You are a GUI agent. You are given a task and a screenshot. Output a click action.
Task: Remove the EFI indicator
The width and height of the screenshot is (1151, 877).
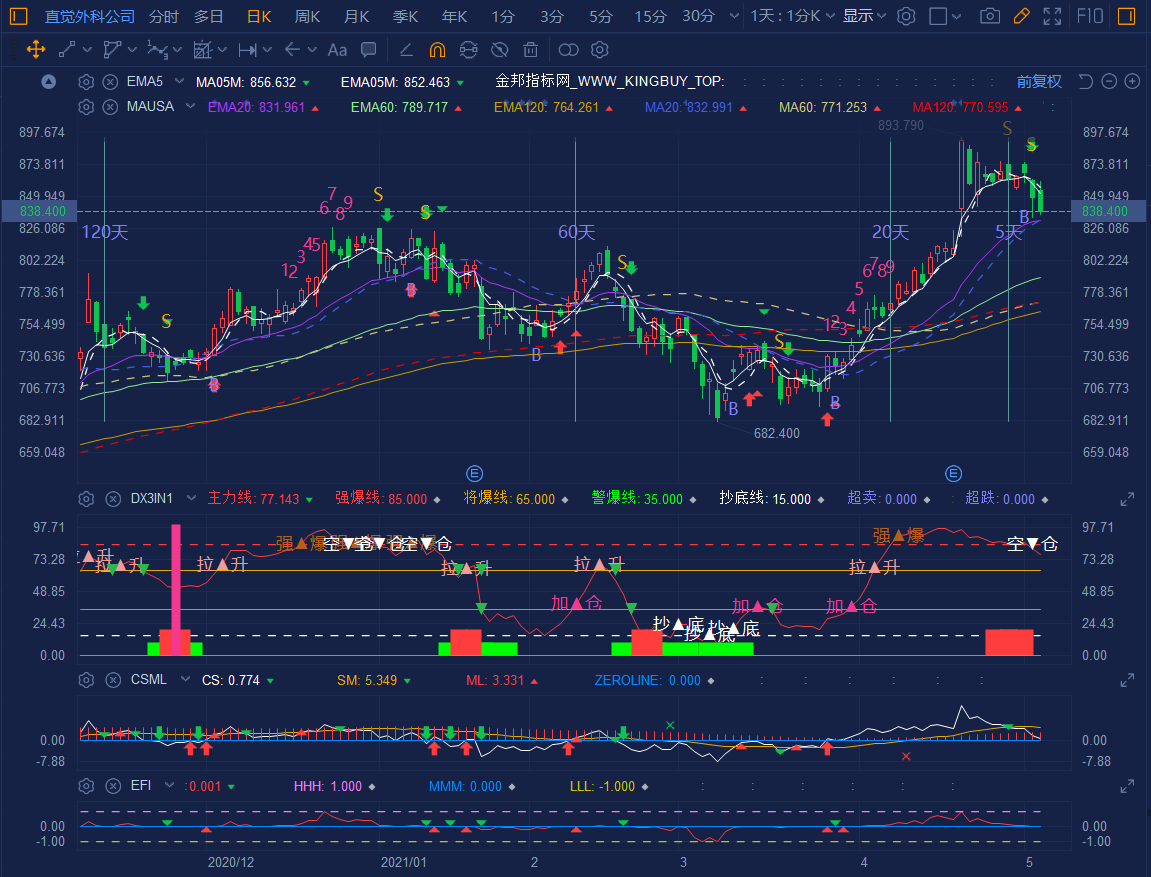click(113, 786)
